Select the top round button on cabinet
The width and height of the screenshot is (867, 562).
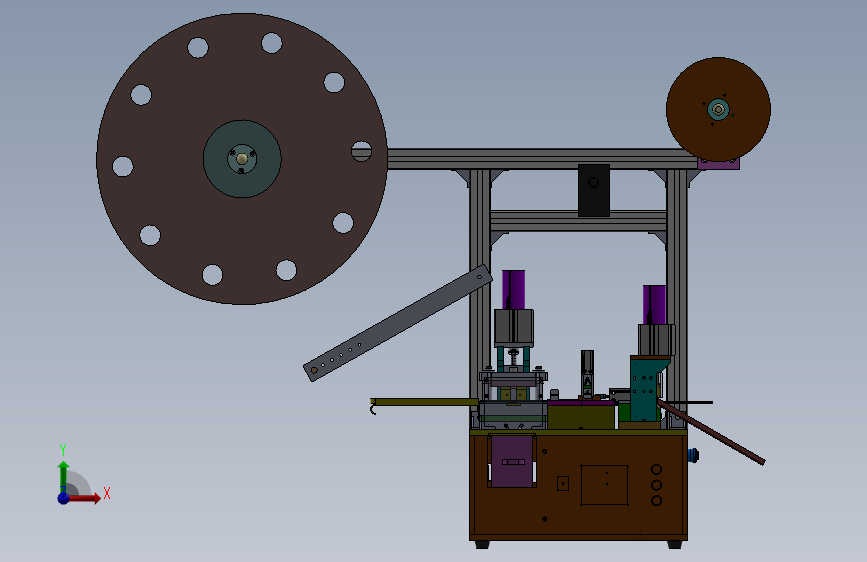pos(656,470)
